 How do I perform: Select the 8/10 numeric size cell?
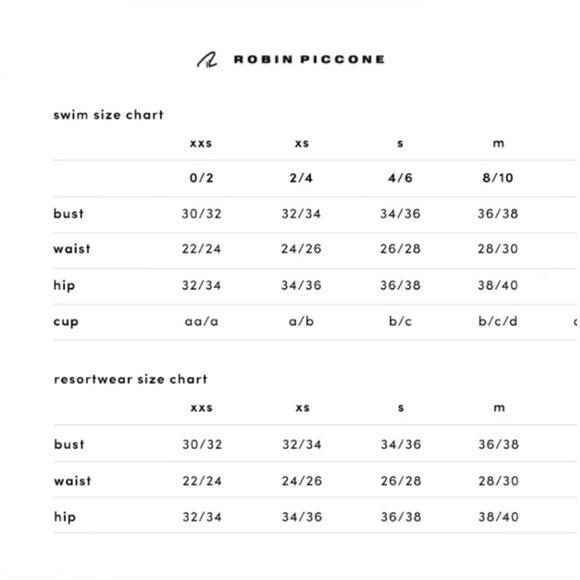tap(498, 178)
